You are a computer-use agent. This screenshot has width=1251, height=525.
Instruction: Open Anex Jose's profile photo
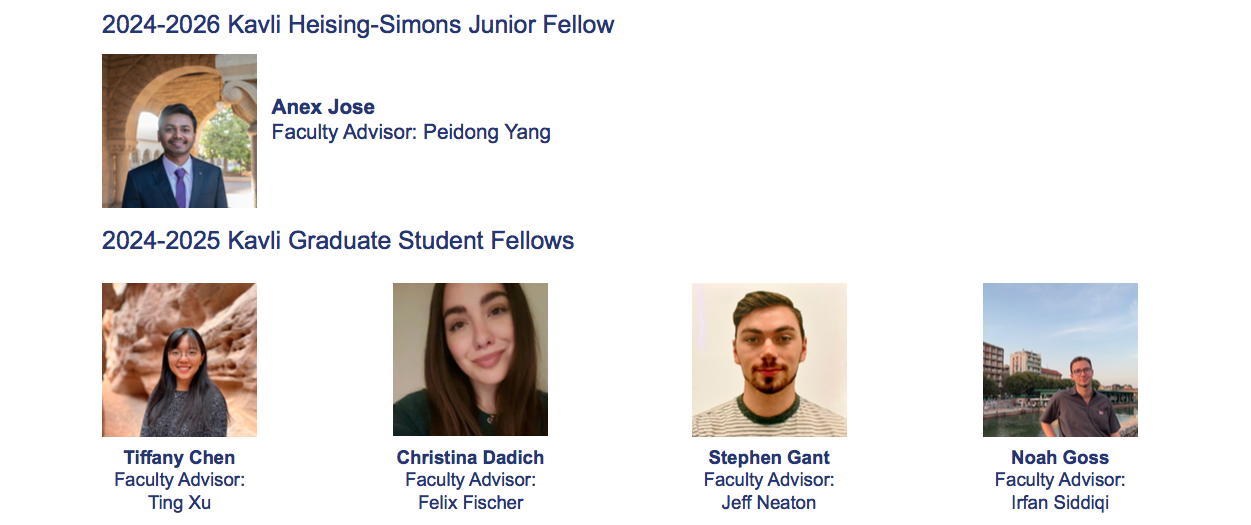tap(179, 131)
